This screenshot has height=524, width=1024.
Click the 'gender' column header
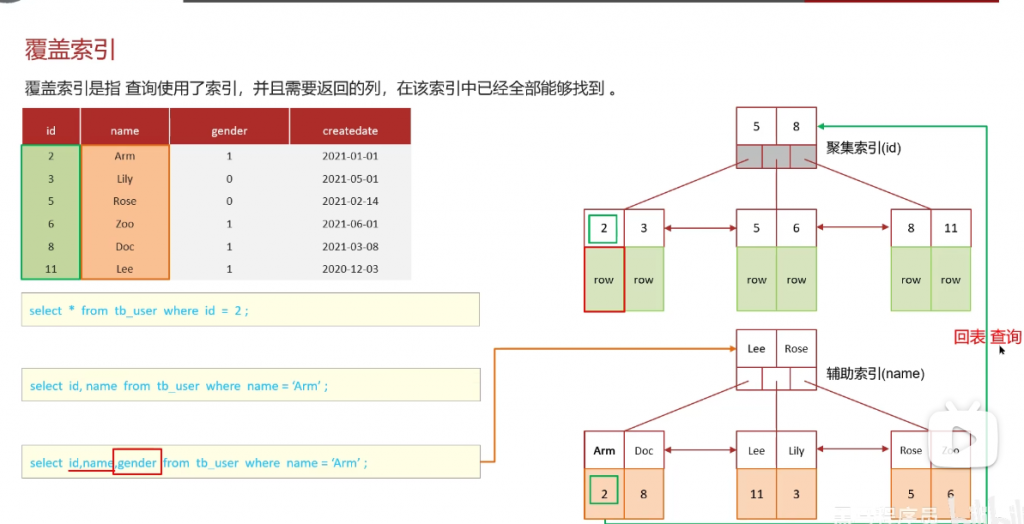point(229,130)
